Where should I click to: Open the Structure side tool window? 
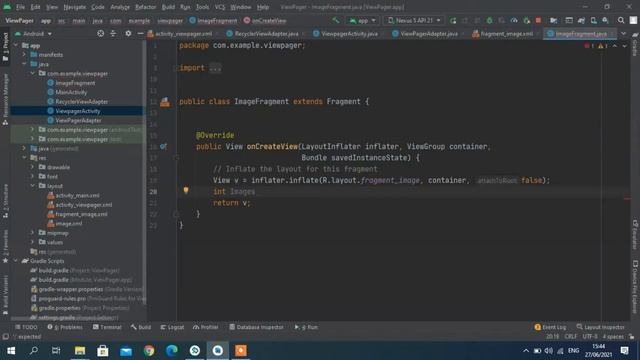coord(5,201)
